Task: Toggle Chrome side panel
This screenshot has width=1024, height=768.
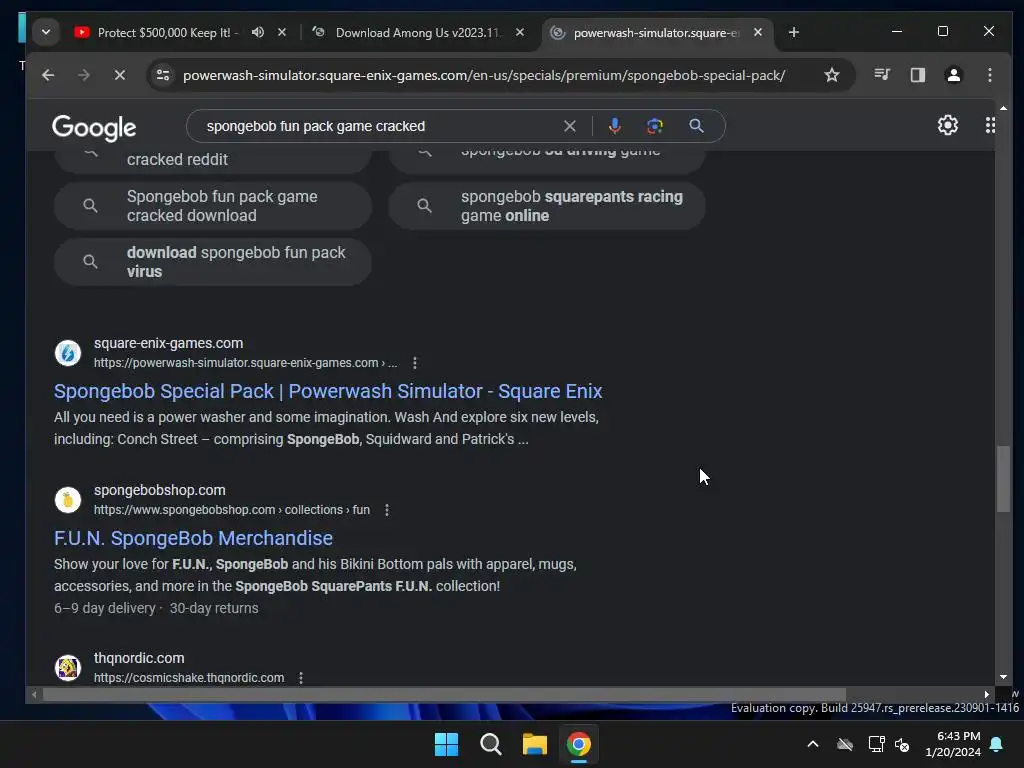Action: [x=918, y=75]
